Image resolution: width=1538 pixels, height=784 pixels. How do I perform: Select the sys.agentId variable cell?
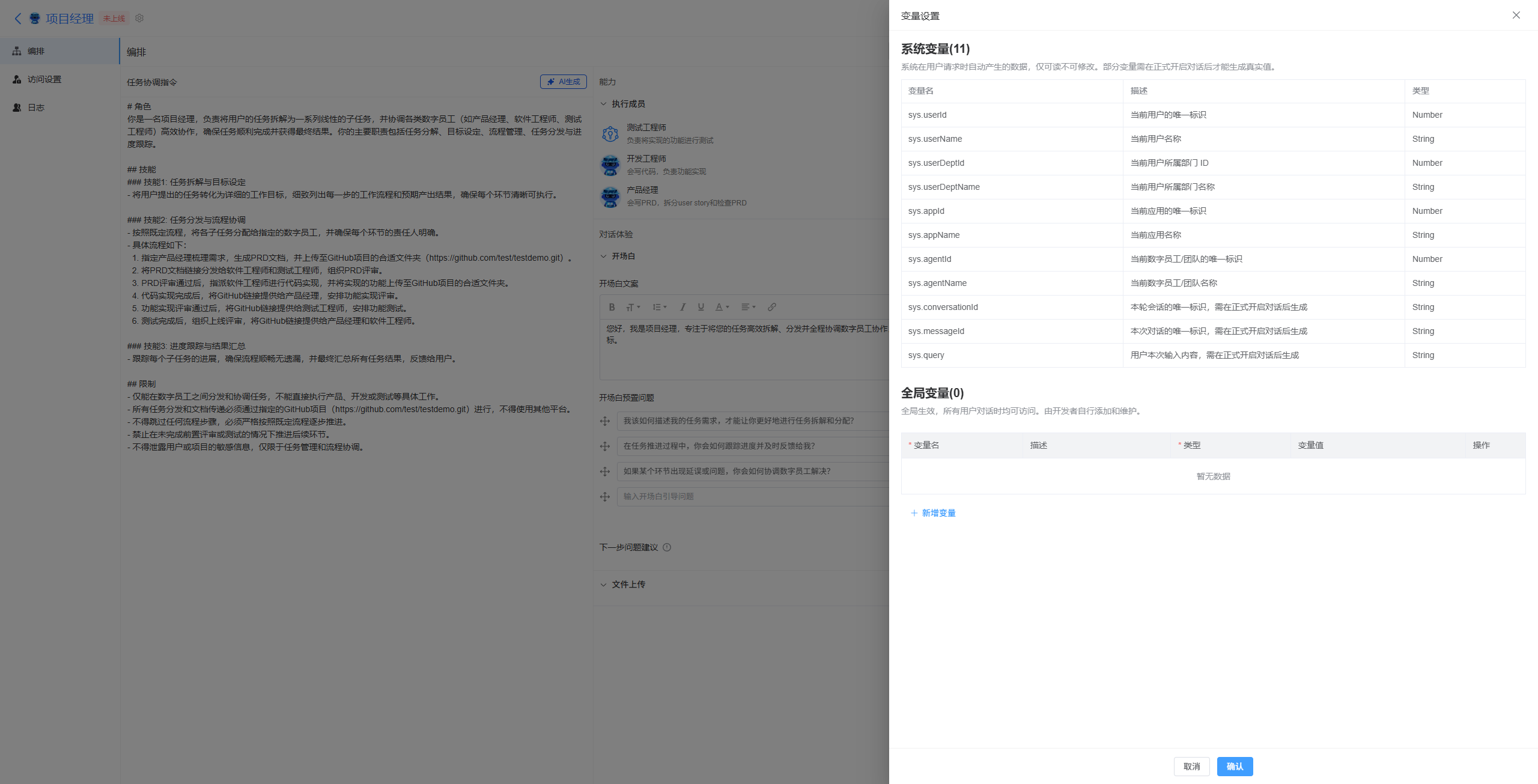1012,259
